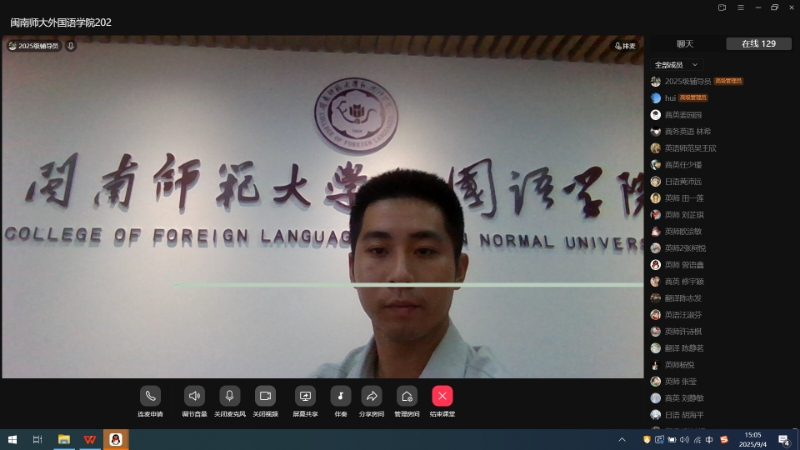800x450 pixels.
Task: Start 屏幕共享 screen sharing
Action: [x=306, y=396]
